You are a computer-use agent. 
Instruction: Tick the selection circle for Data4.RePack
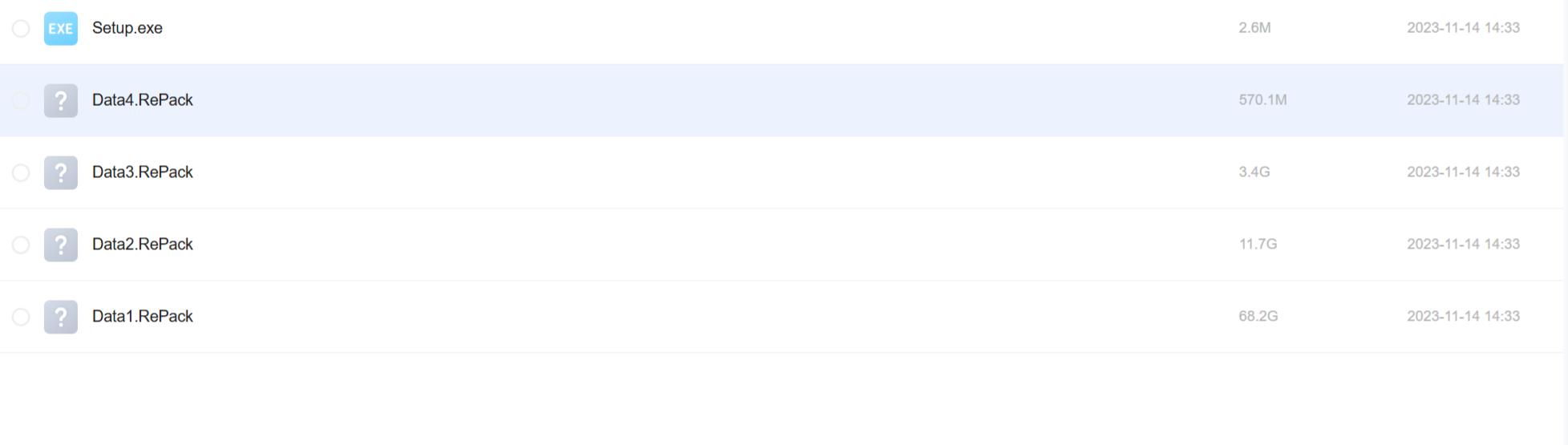[21, 101]
